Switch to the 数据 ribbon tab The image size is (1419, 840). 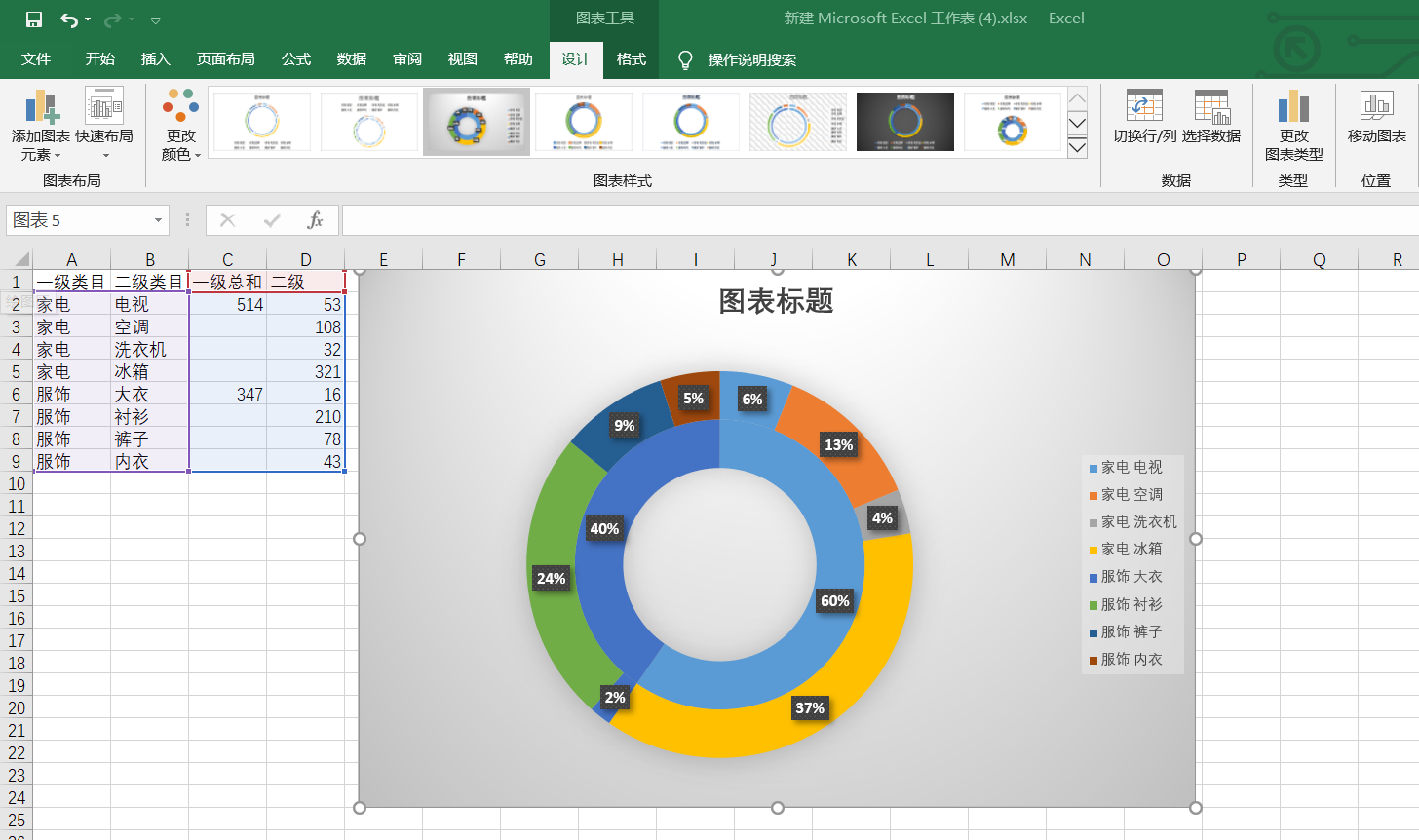click(352, 59)
